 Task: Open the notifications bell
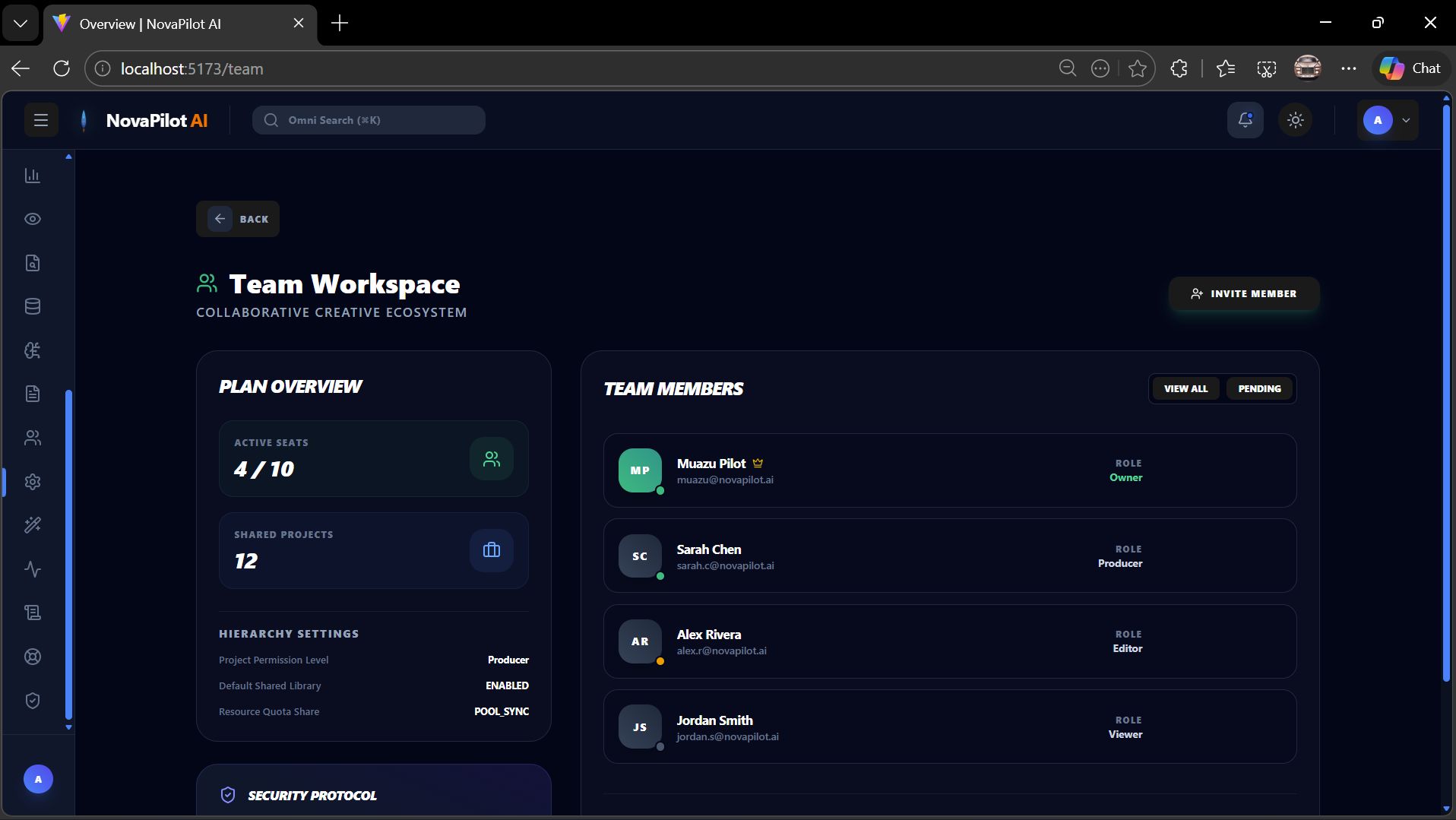pyautogui.click(x=1245, y=120)
